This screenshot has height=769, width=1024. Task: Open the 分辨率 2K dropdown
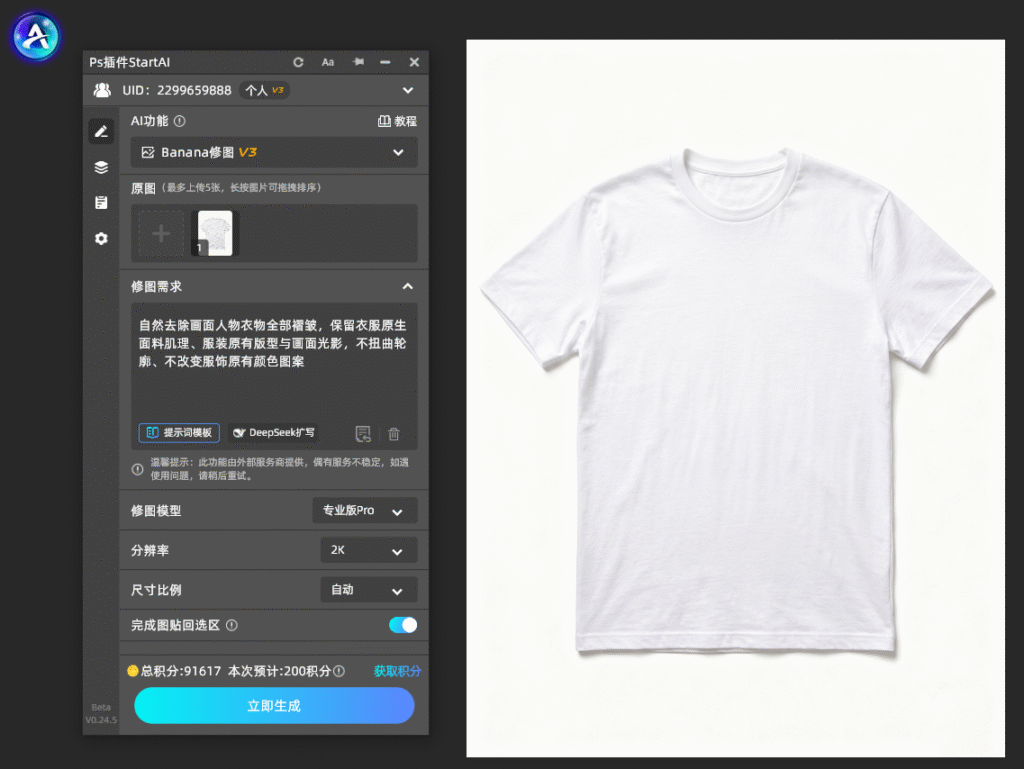coord(368,550)
